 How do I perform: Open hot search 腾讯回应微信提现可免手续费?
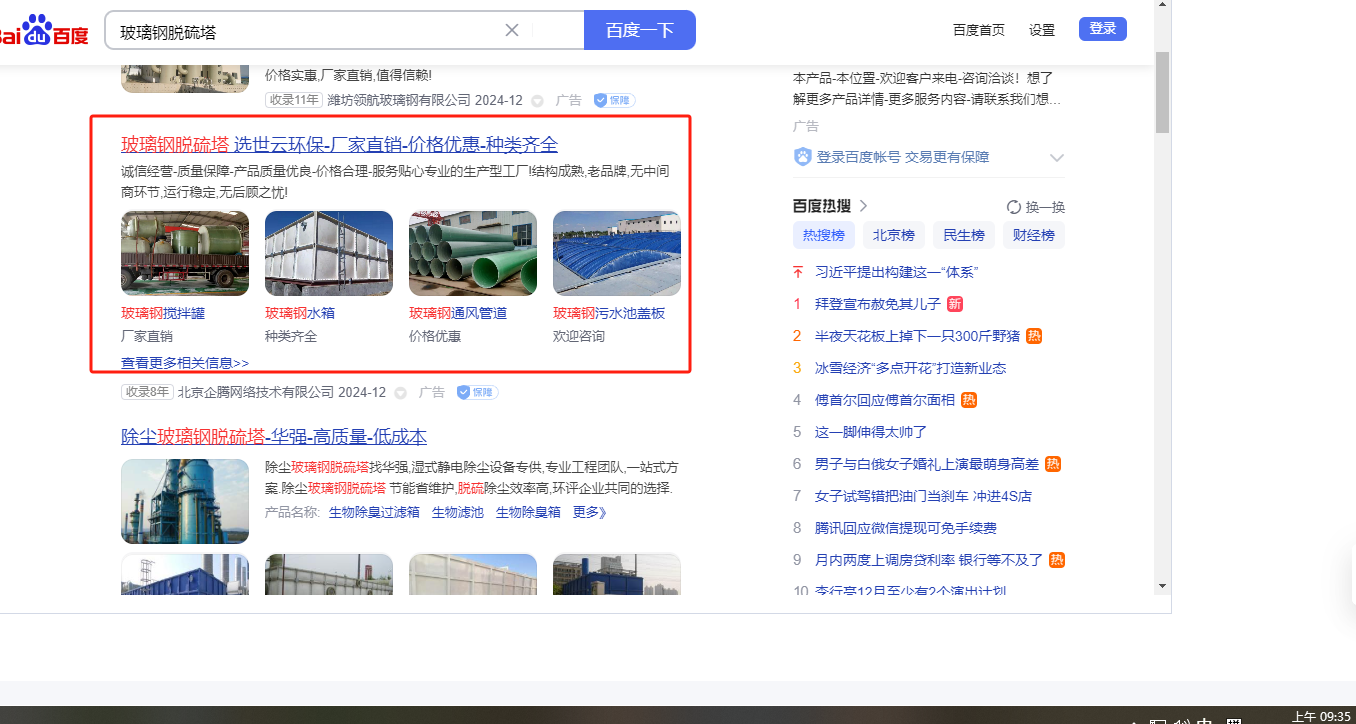click(x=906, y=528)
